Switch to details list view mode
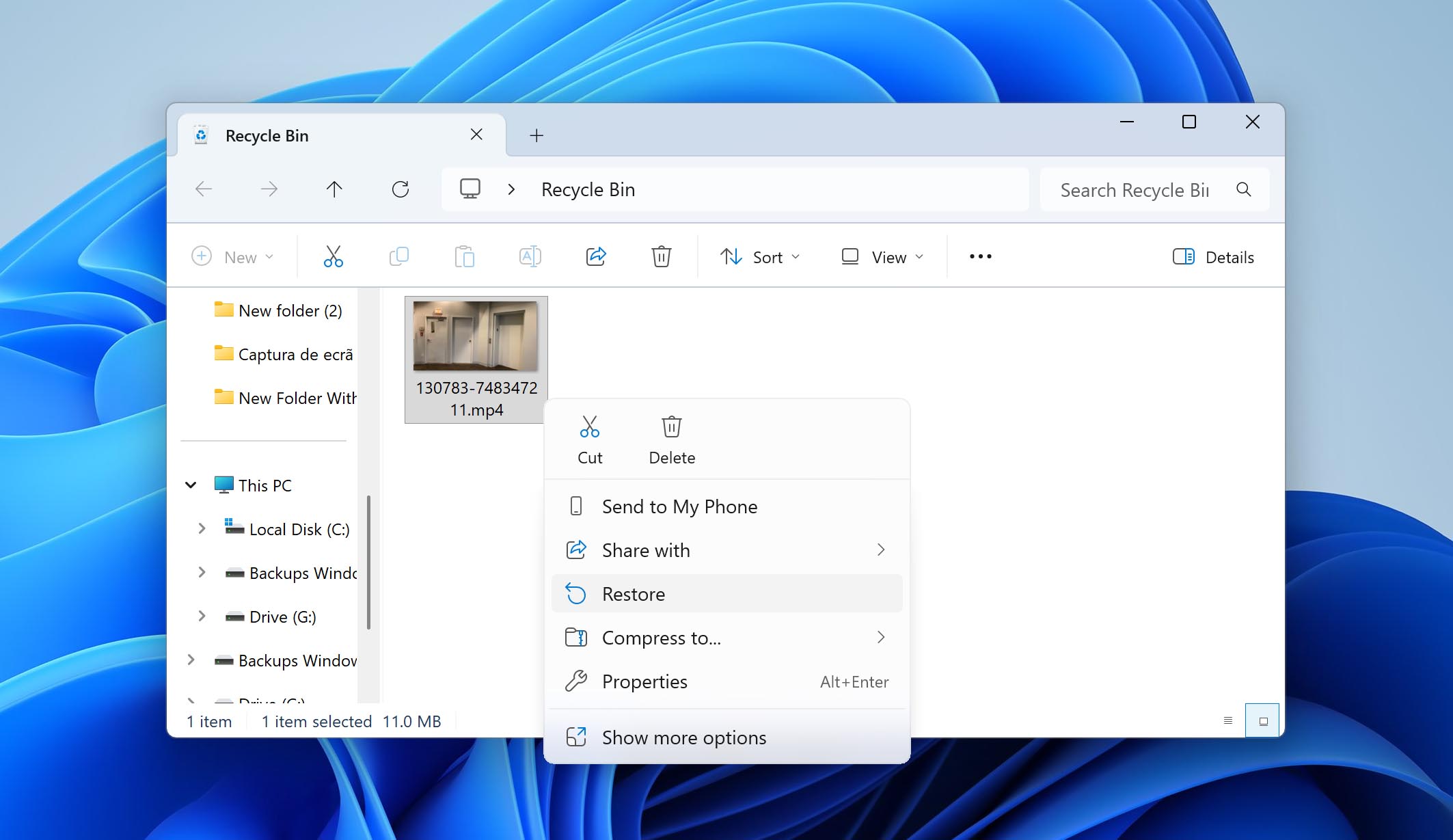This screenshot has height=840, width=1453. pyautogui.click(x=1228, y=721)
